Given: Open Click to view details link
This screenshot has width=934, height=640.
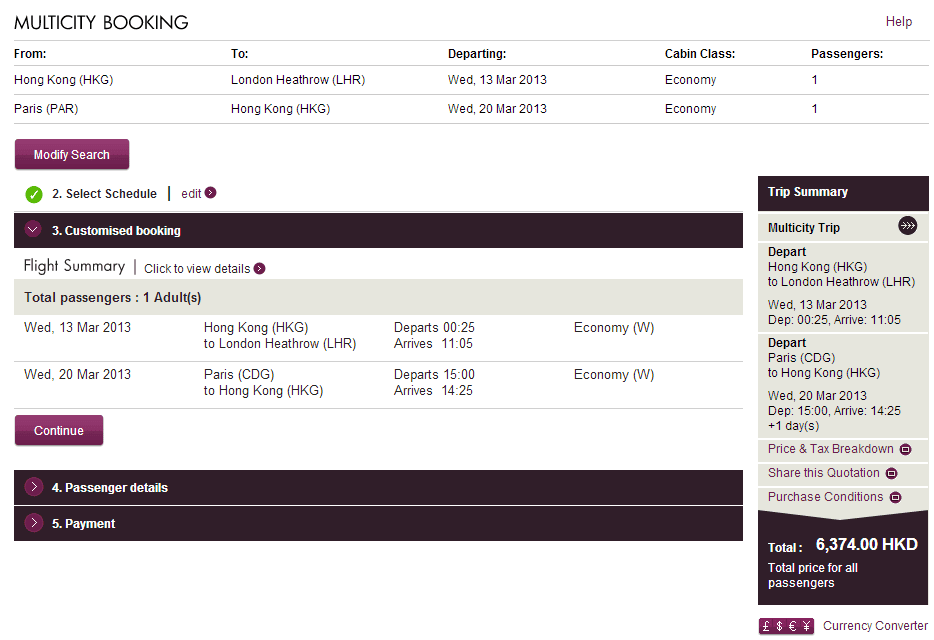Looking at the screenshot, I should (197, 269).
